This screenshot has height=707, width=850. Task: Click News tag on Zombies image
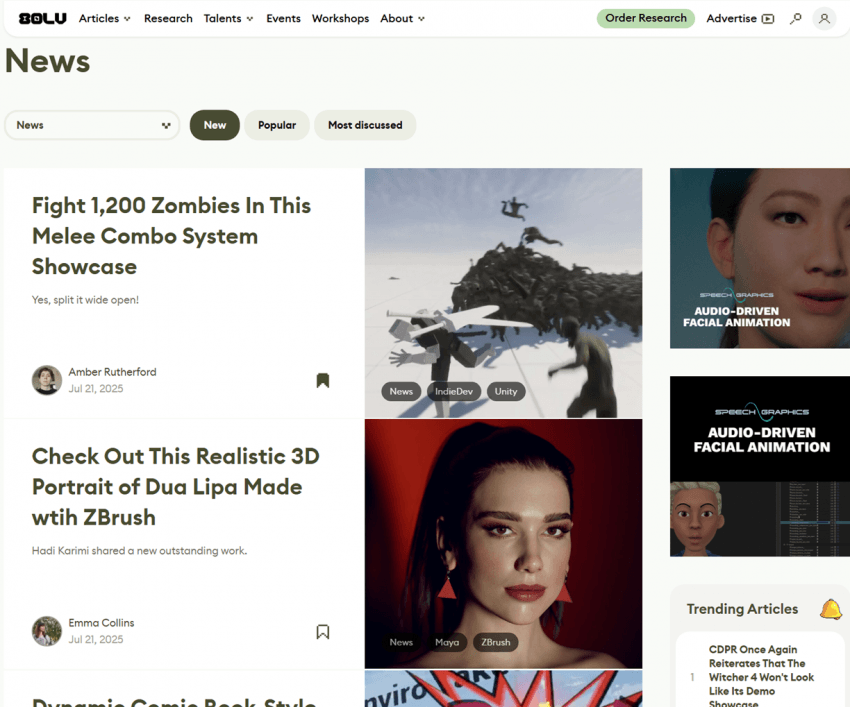click(401, 391)
